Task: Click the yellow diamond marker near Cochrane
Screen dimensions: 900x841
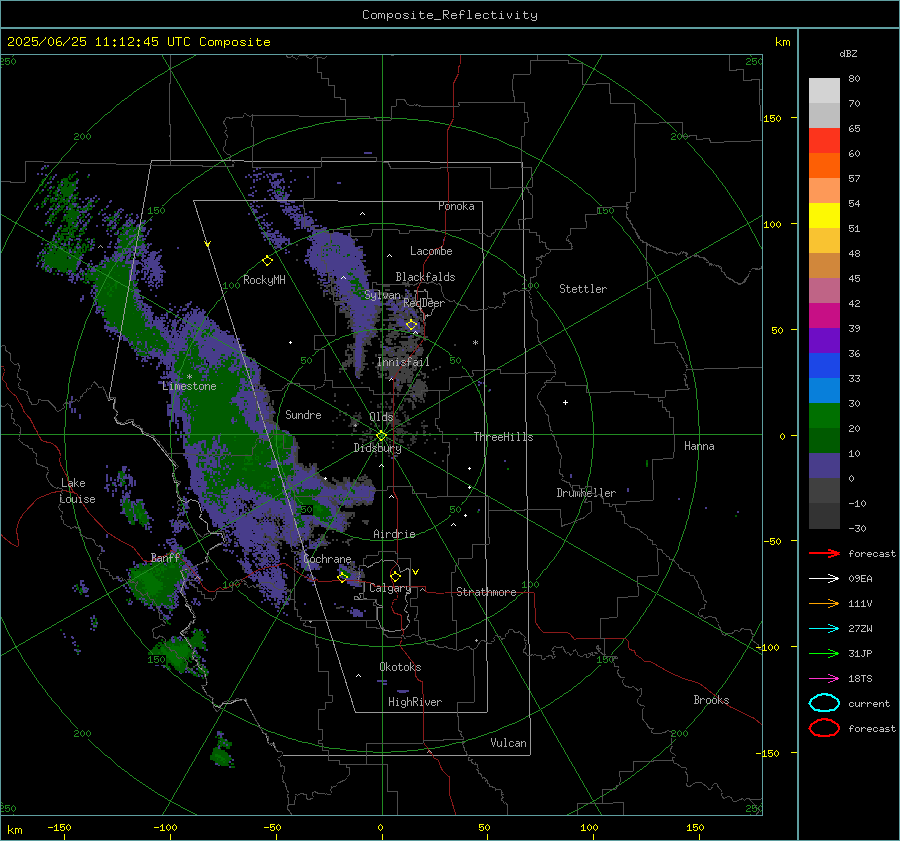Action: [343, 578]
